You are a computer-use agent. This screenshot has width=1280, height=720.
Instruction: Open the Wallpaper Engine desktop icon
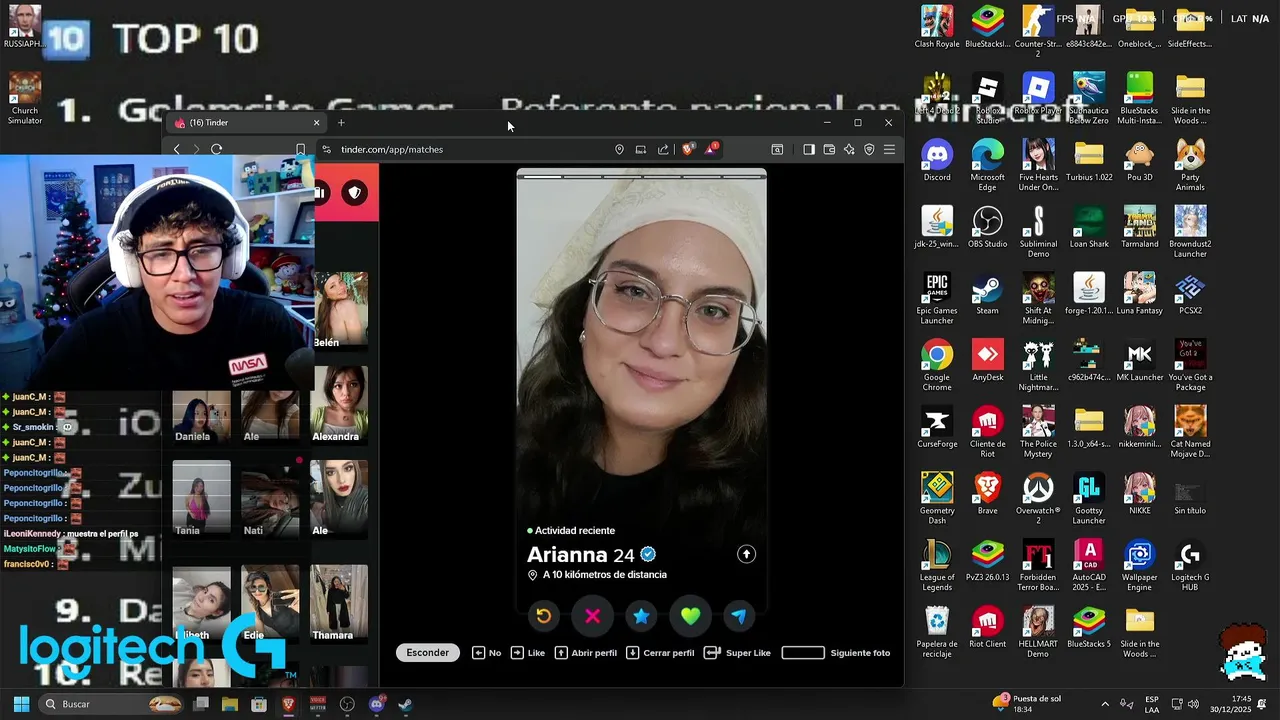(x=1139, y=566)
